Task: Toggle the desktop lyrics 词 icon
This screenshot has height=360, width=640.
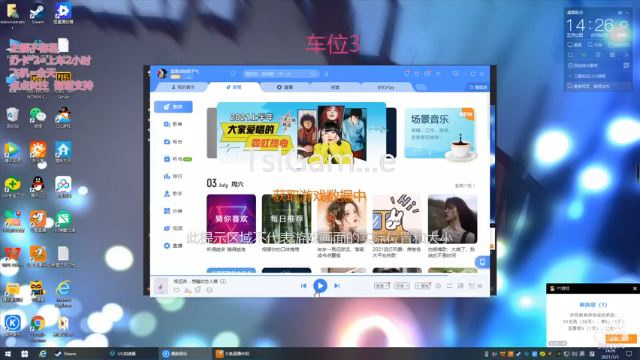Action: (x=460, y=286)
